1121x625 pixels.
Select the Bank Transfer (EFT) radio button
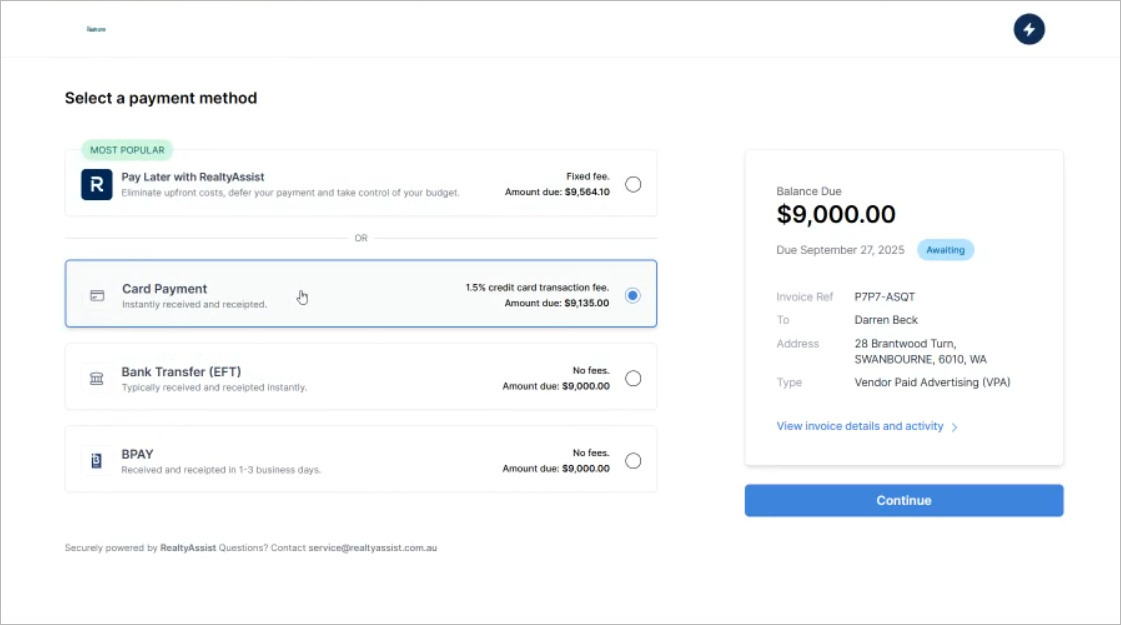[633, 378]
